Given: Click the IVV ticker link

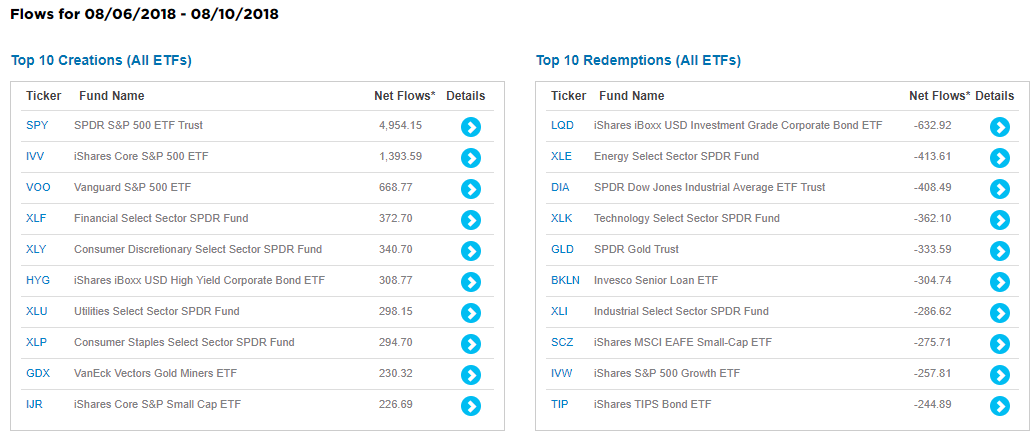Looking at the screenshot, I should click(35, 156).
